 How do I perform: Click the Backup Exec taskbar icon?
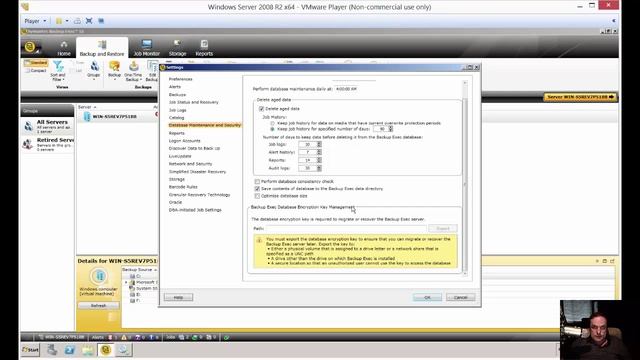tap(106, 350)
